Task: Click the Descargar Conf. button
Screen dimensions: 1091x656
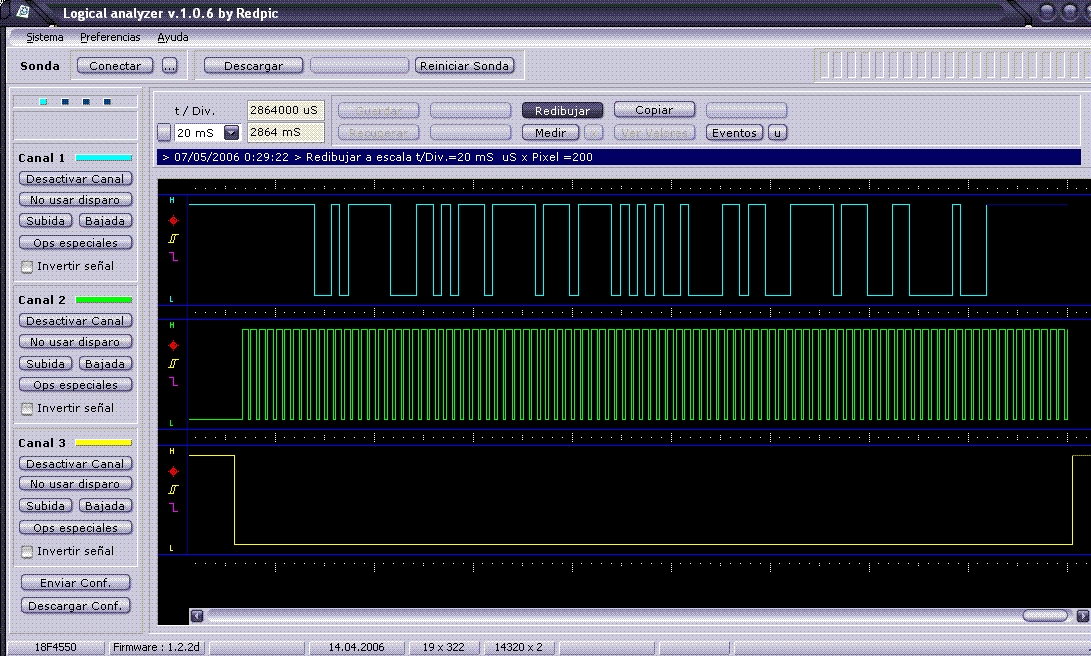Action: 75,605
